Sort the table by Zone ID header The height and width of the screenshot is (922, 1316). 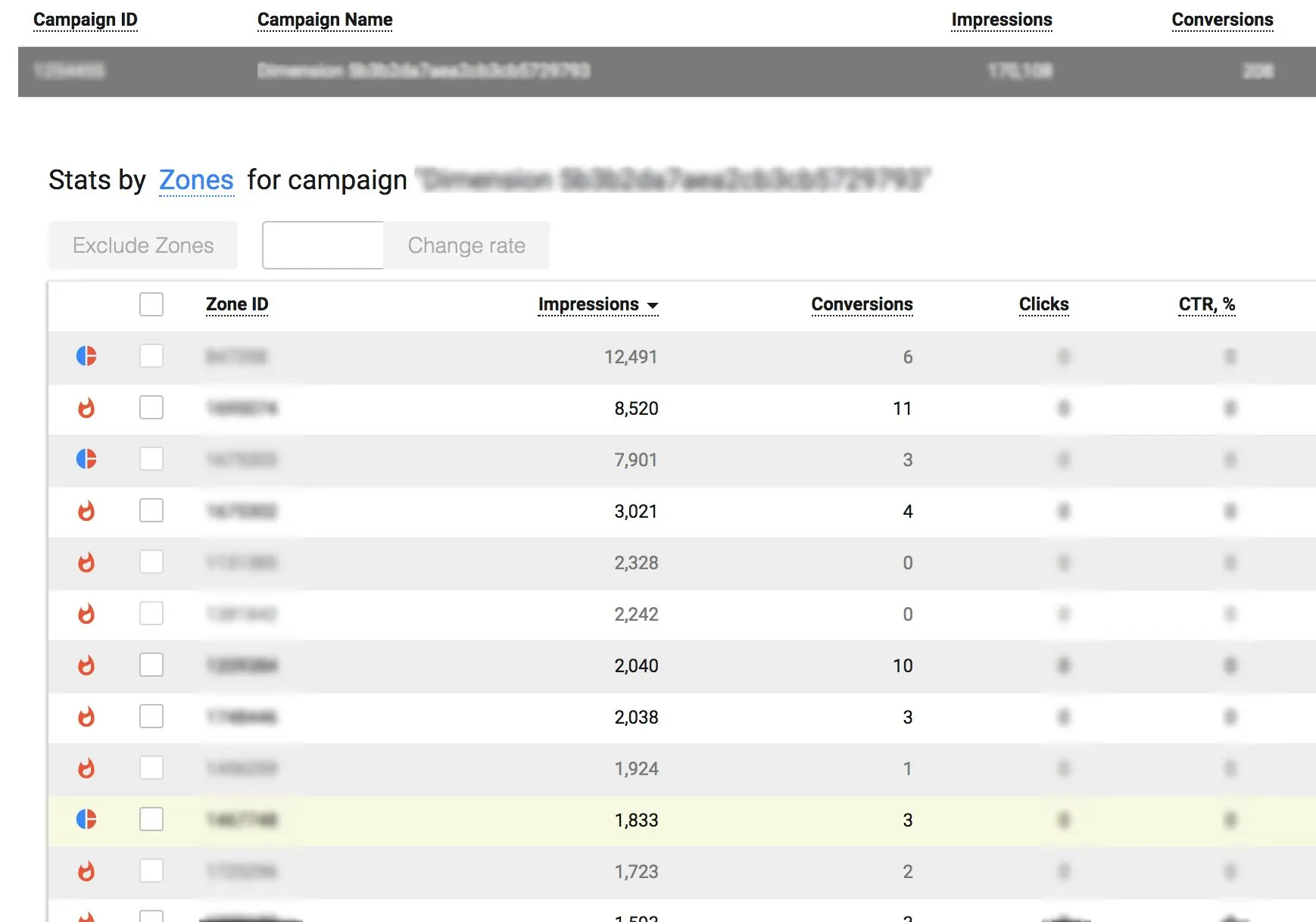point(237,304)
